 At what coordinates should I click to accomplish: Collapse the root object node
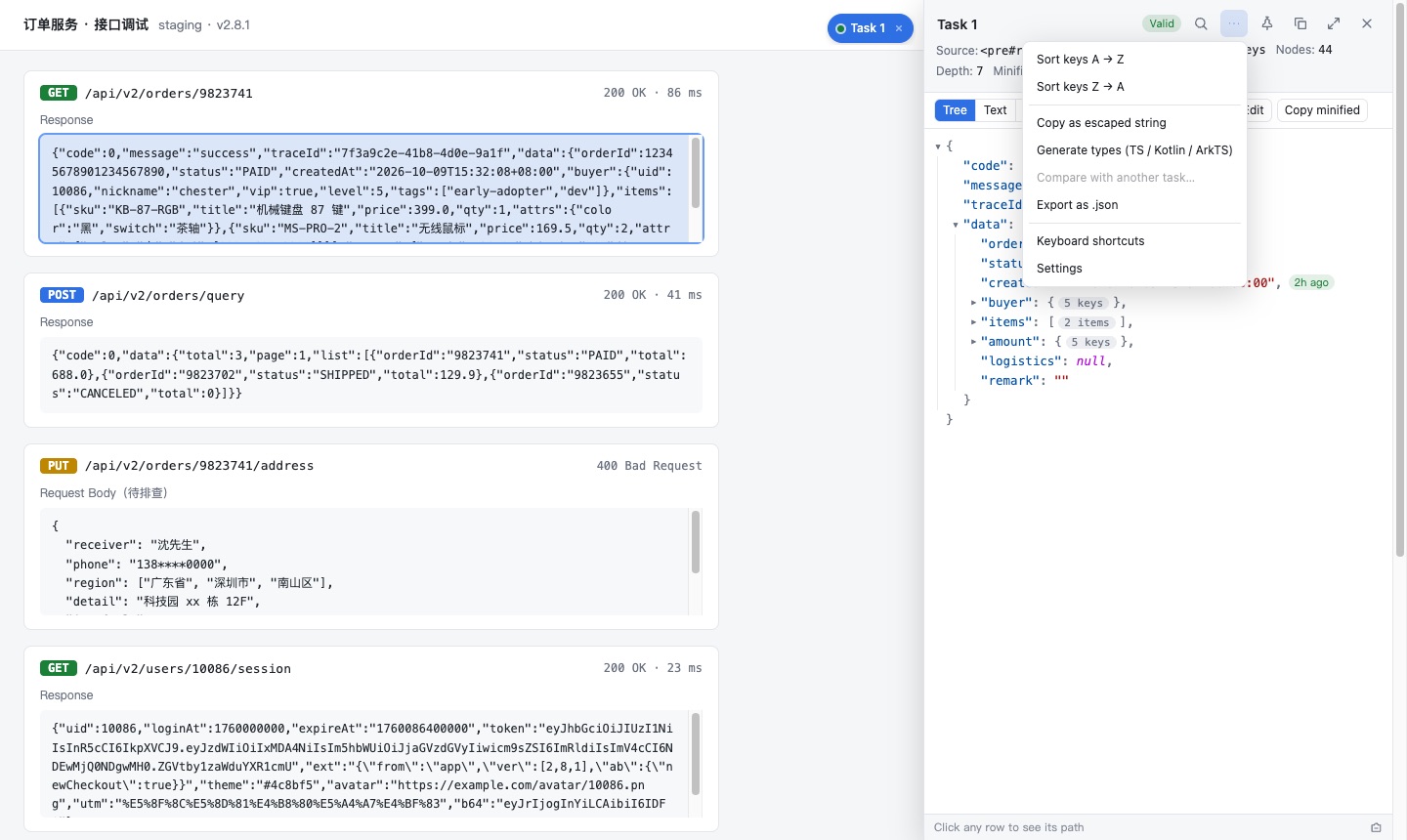pos(938,147)
